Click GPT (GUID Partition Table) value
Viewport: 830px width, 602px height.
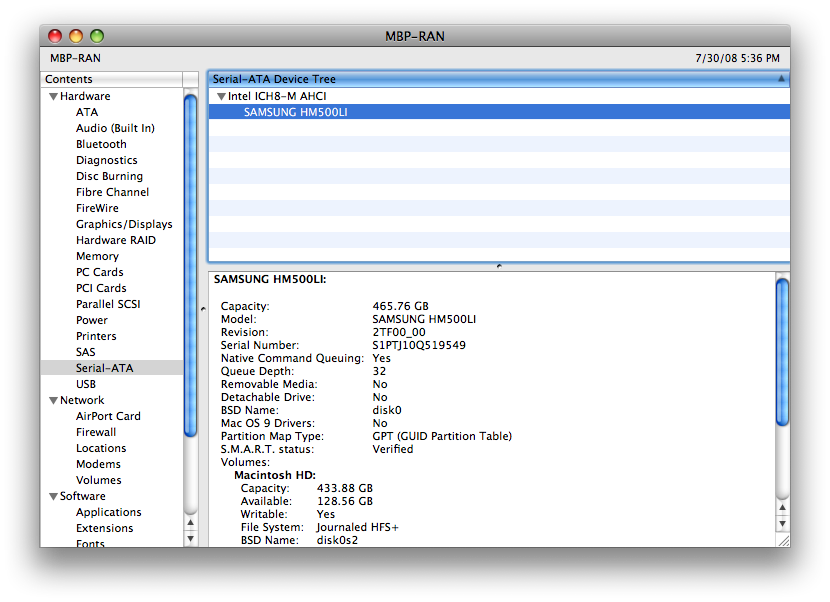coord(442,436)
